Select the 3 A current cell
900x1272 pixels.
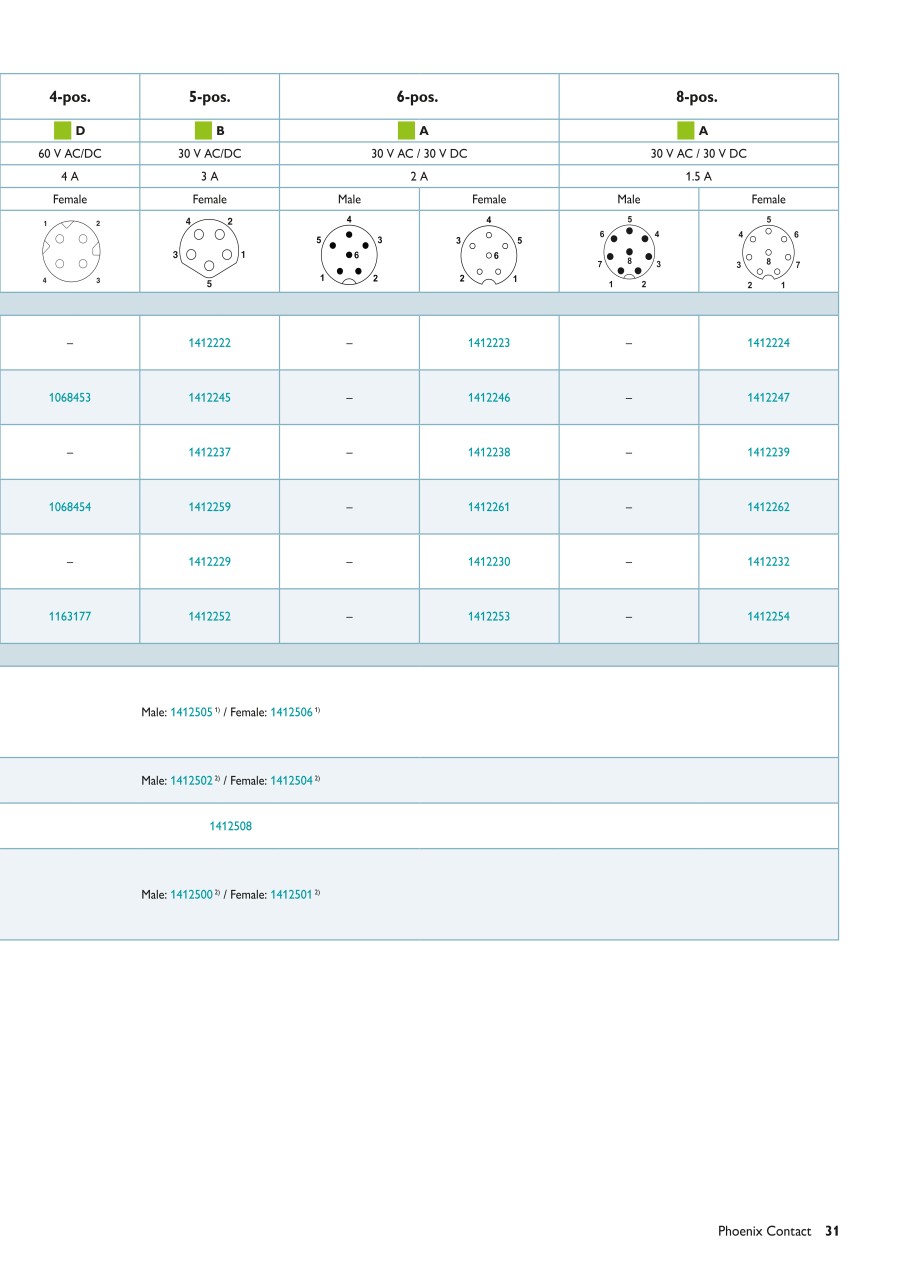point(209,177)
